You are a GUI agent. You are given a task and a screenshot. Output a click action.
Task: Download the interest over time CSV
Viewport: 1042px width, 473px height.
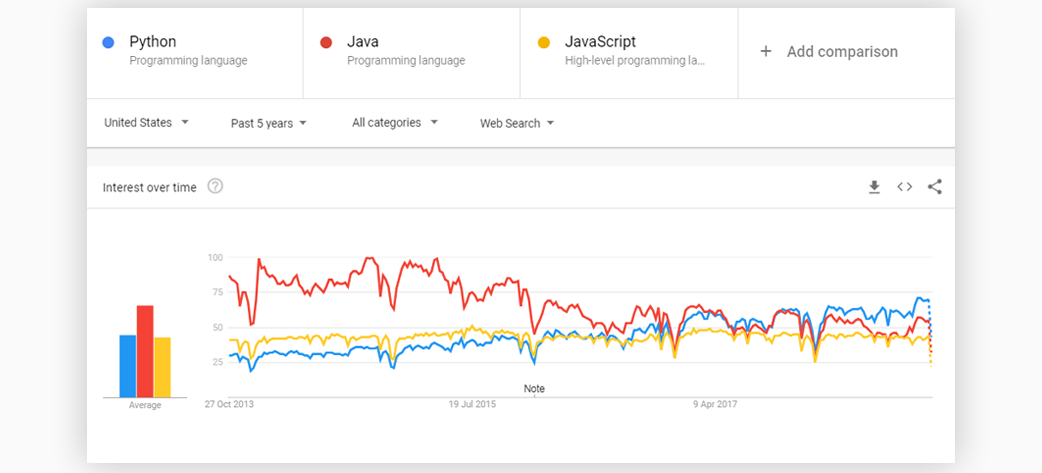coord(875,187)
